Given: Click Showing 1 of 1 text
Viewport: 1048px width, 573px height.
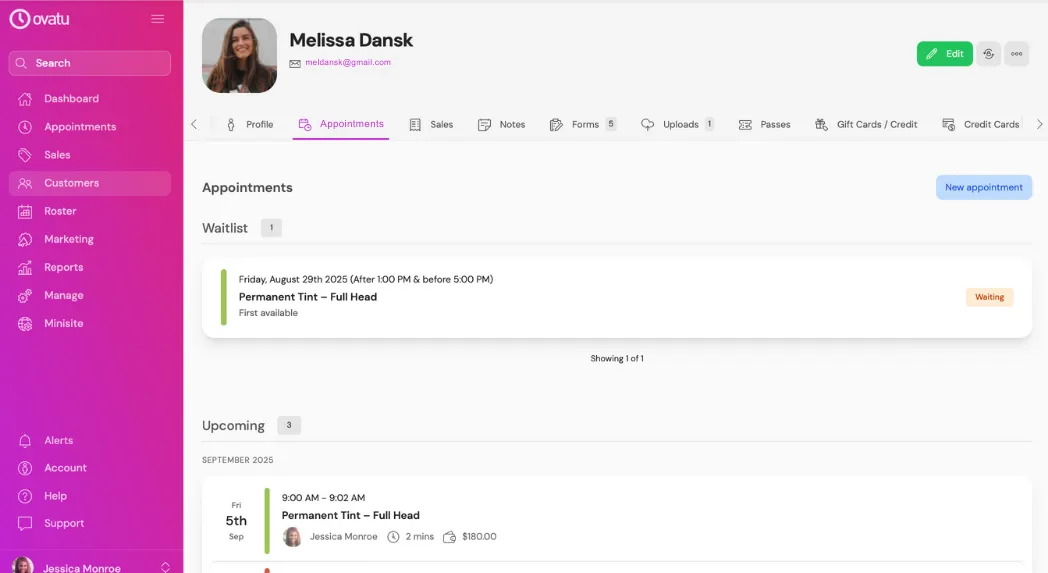Looking at the screenshot, I should click(x=617, y=358).
